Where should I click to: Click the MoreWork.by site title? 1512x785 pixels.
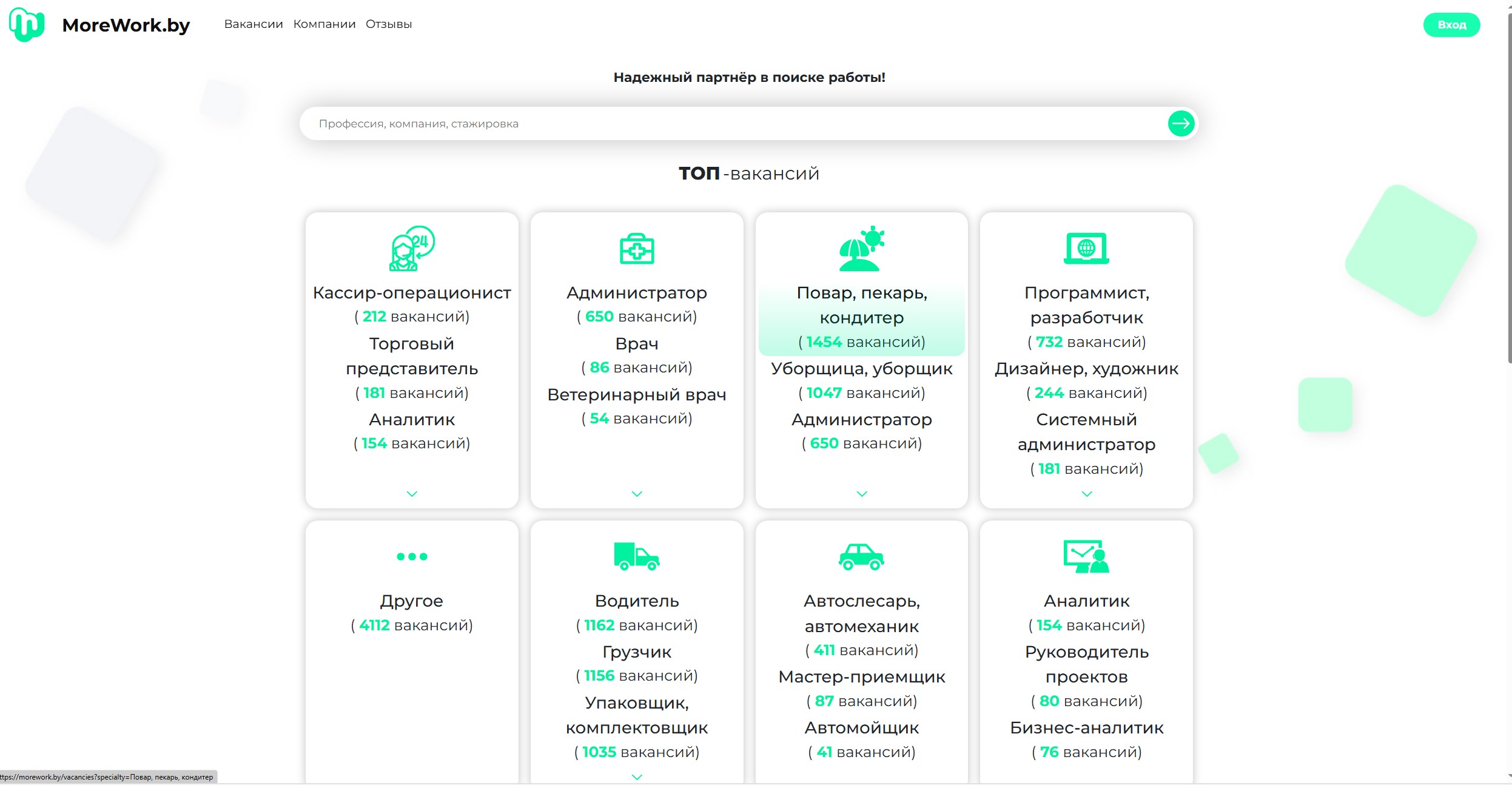tap(126, 25)
